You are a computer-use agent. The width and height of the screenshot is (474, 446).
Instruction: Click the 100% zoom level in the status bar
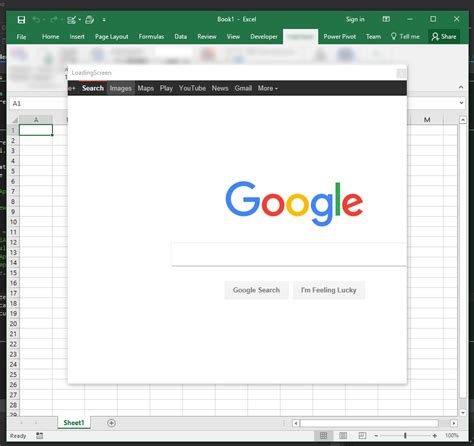click(x=452, y=436)
